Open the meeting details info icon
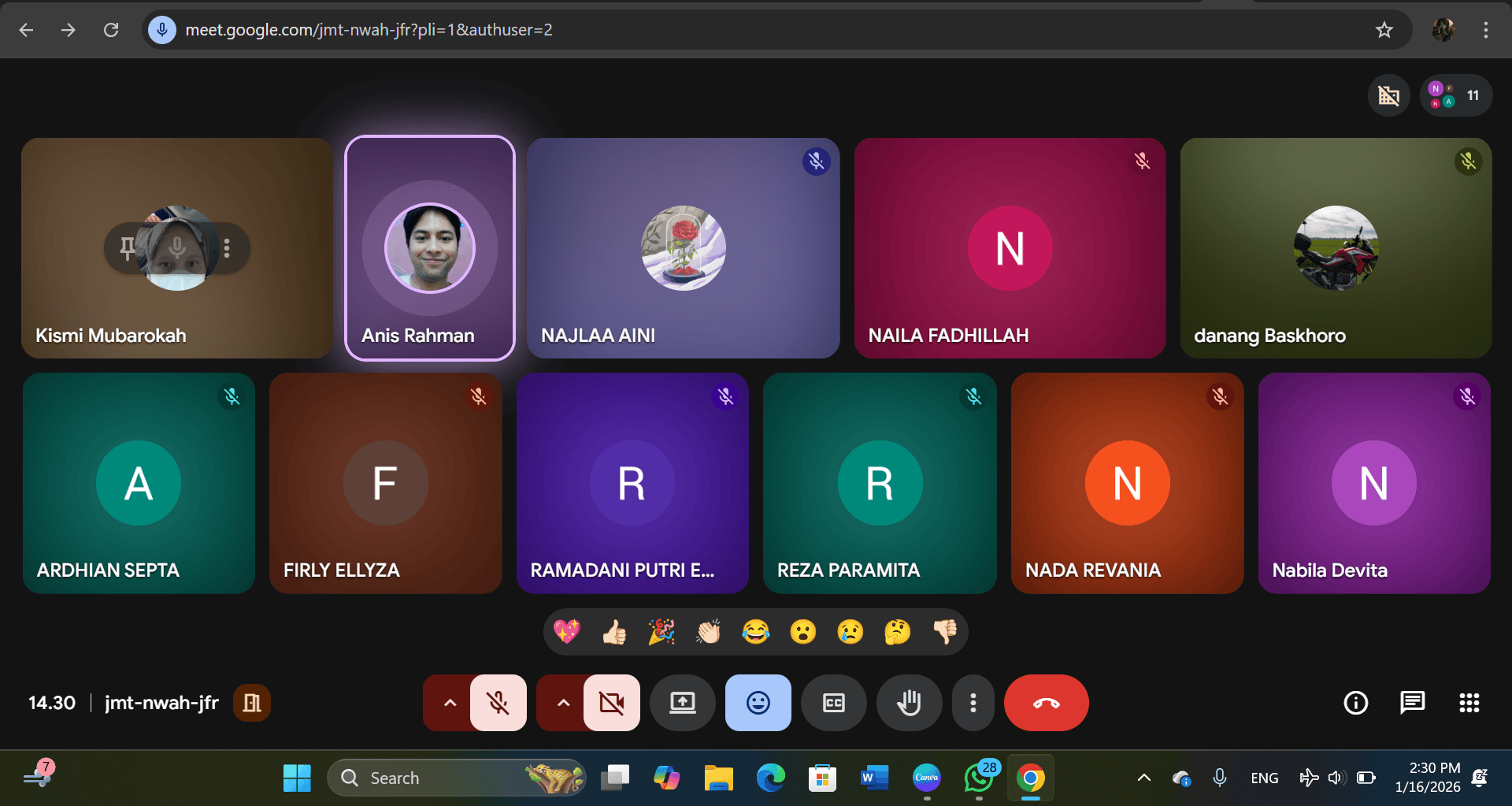1512x806 pixels. [1355, 703]
